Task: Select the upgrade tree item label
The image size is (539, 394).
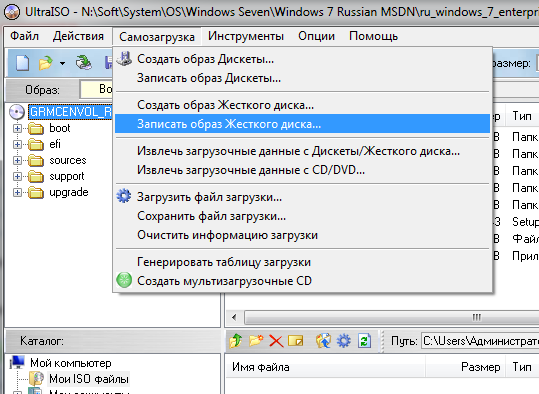Action: point(69,193)
